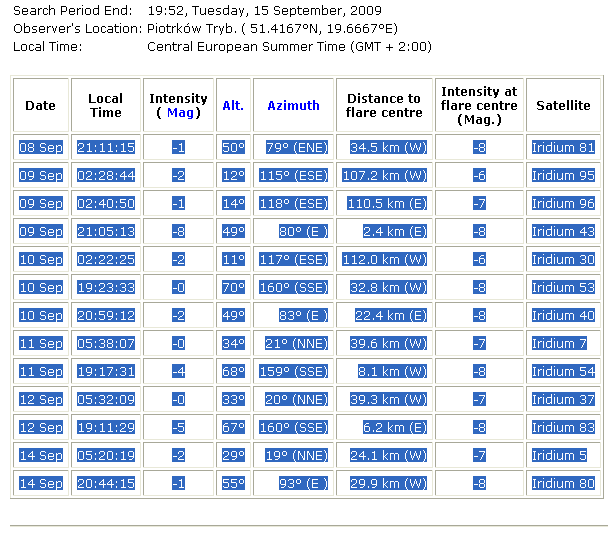Click the Iridium 80 satellite cell
613x533 pixels.
tap(563, 483)
